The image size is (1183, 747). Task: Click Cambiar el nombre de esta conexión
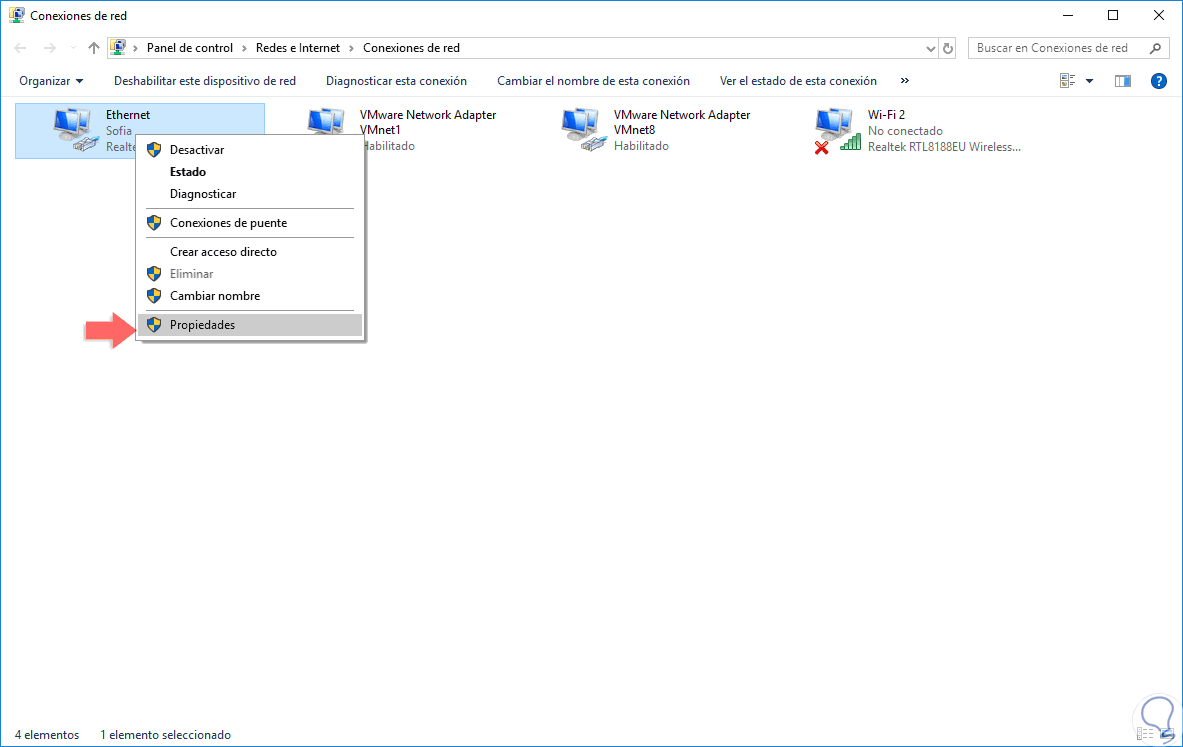593,81
